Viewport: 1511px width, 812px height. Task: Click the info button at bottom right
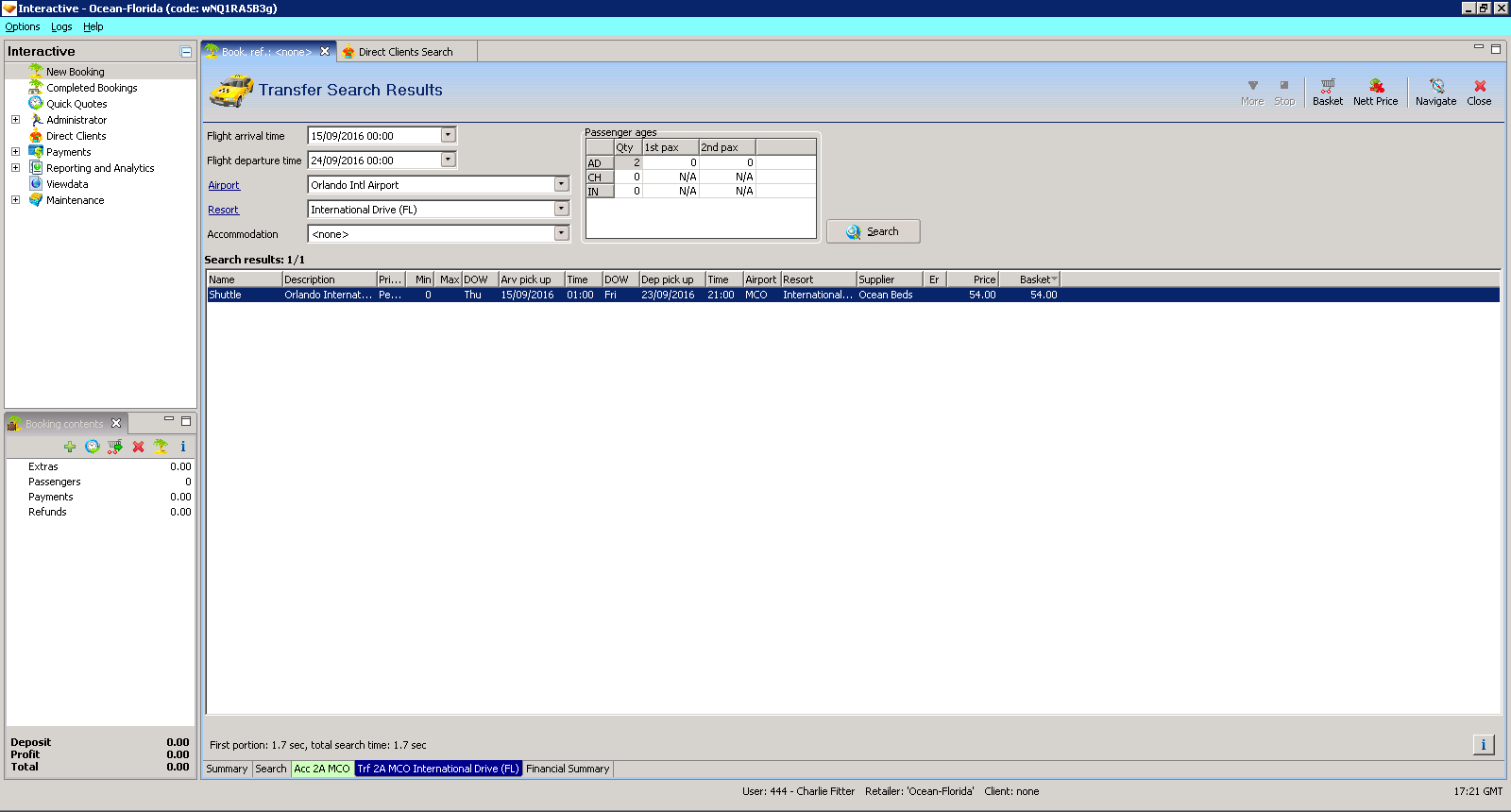click(1483, 745)
